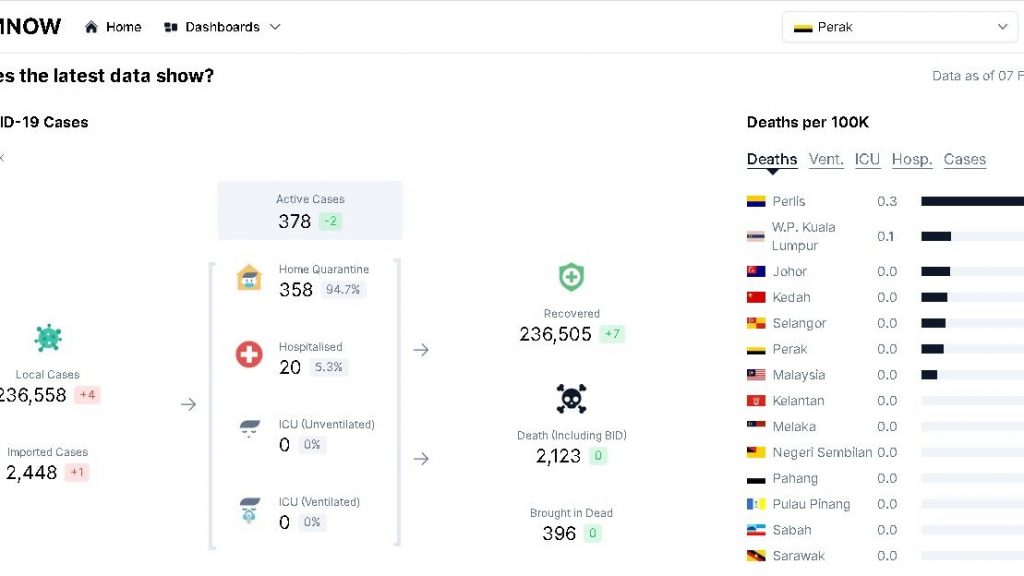Go to the Home page
This screenshot has height=576, width=1024.
pyautogui.click(x=113, y=27)
